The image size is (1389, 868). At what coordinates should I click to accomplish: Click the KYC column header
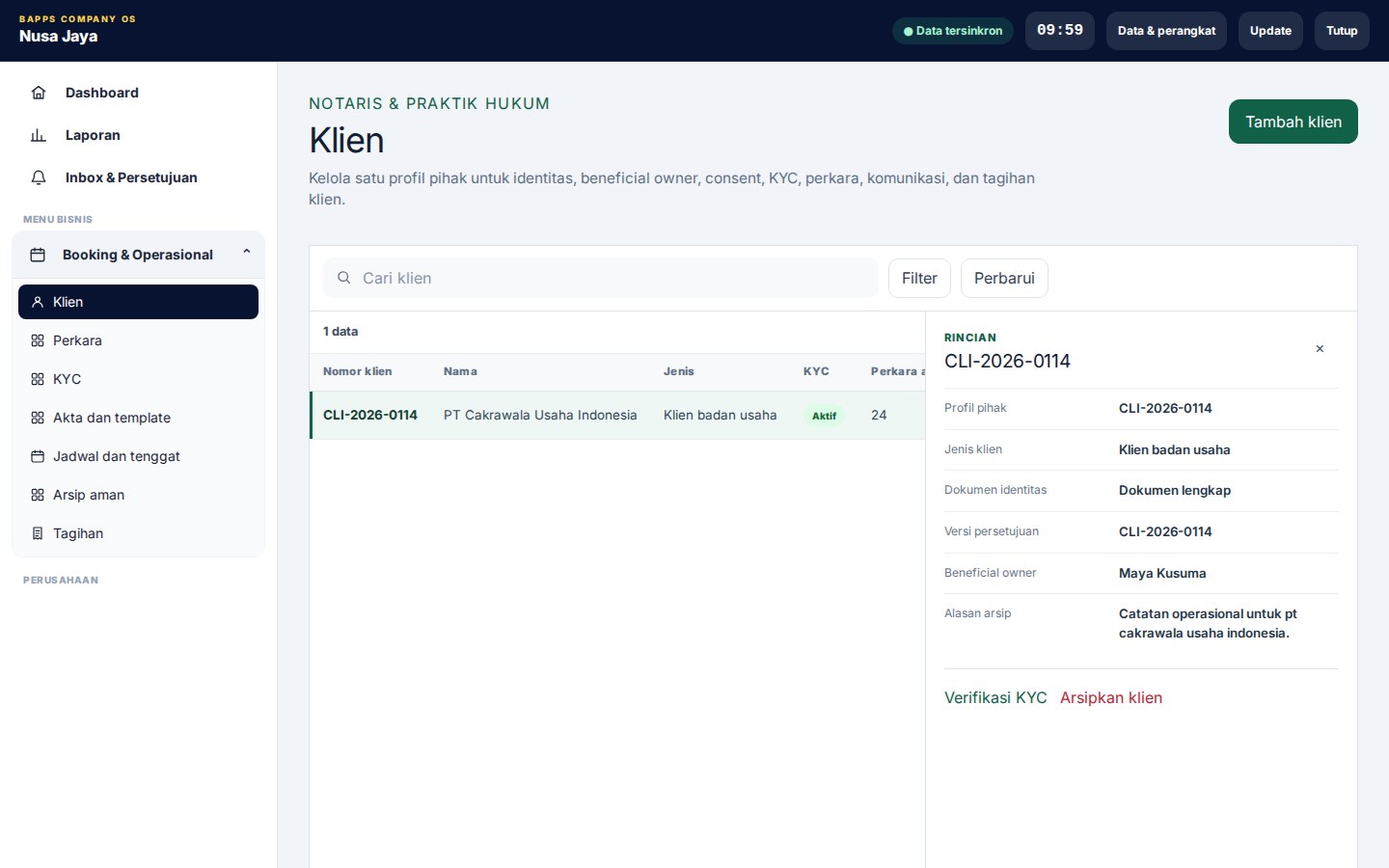coord(816,371)
